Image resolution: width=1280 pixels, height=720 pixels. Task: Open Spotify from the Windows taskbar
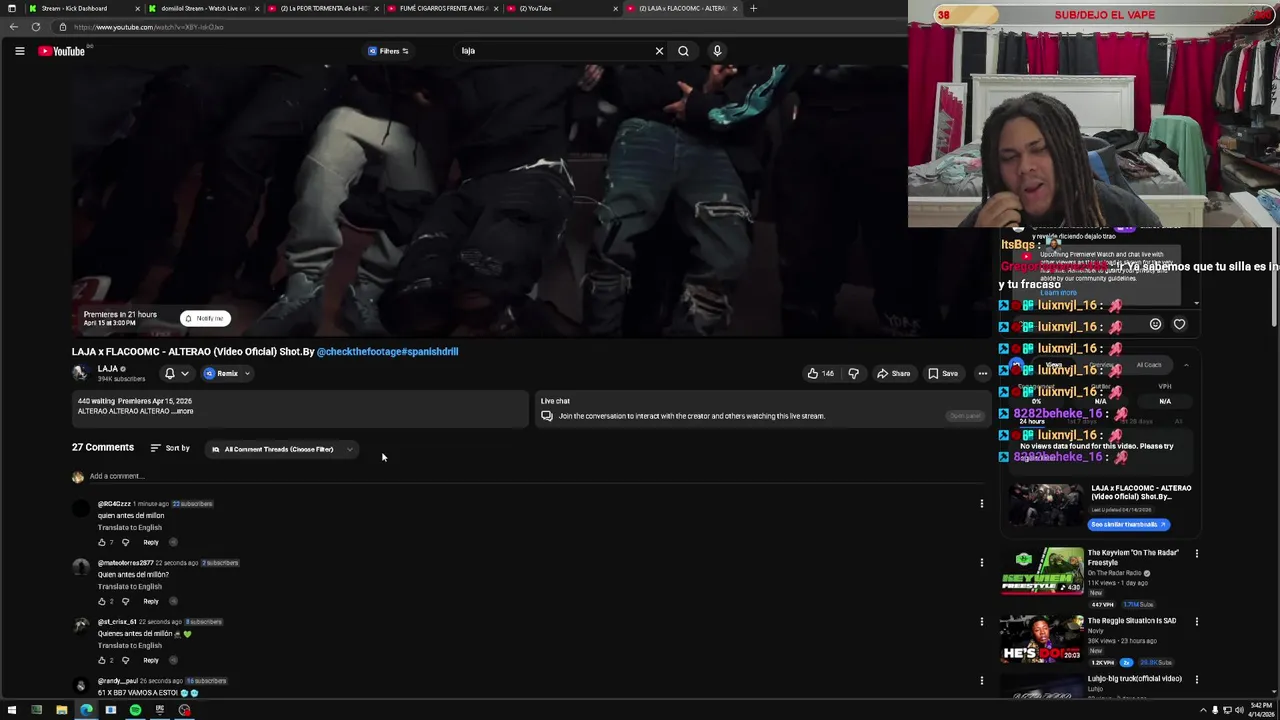pos(135,710)
